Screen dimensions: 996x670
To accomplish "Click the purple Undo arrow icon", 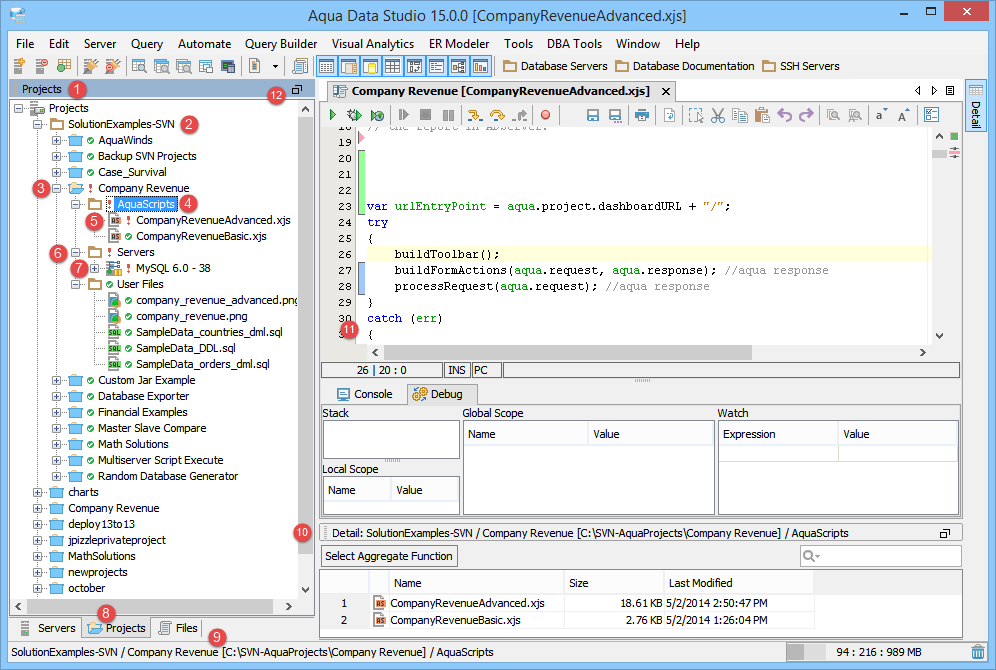I will click(784, 116).
